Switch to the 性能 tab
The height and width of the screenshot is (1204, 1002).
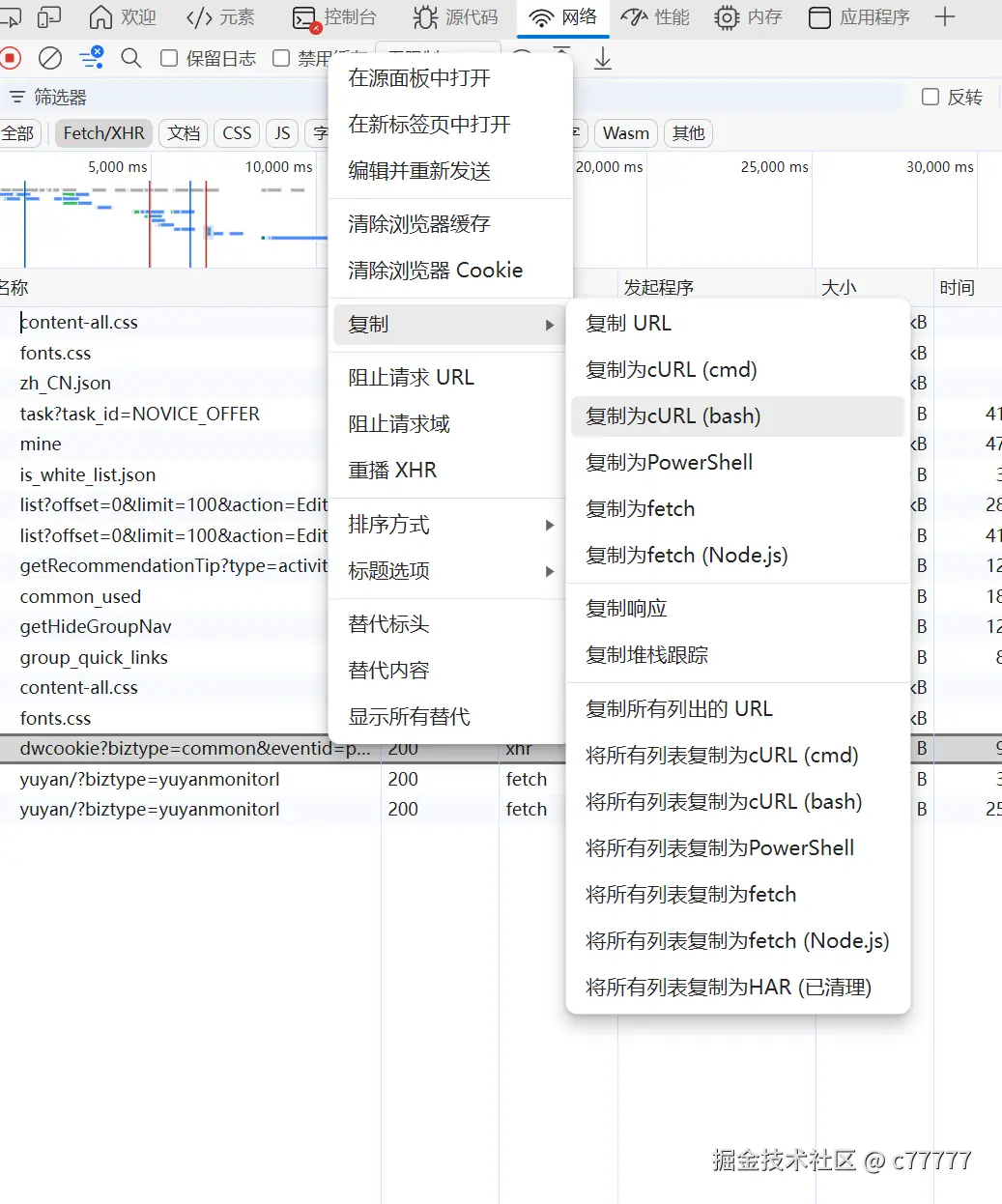click(656, 17)
